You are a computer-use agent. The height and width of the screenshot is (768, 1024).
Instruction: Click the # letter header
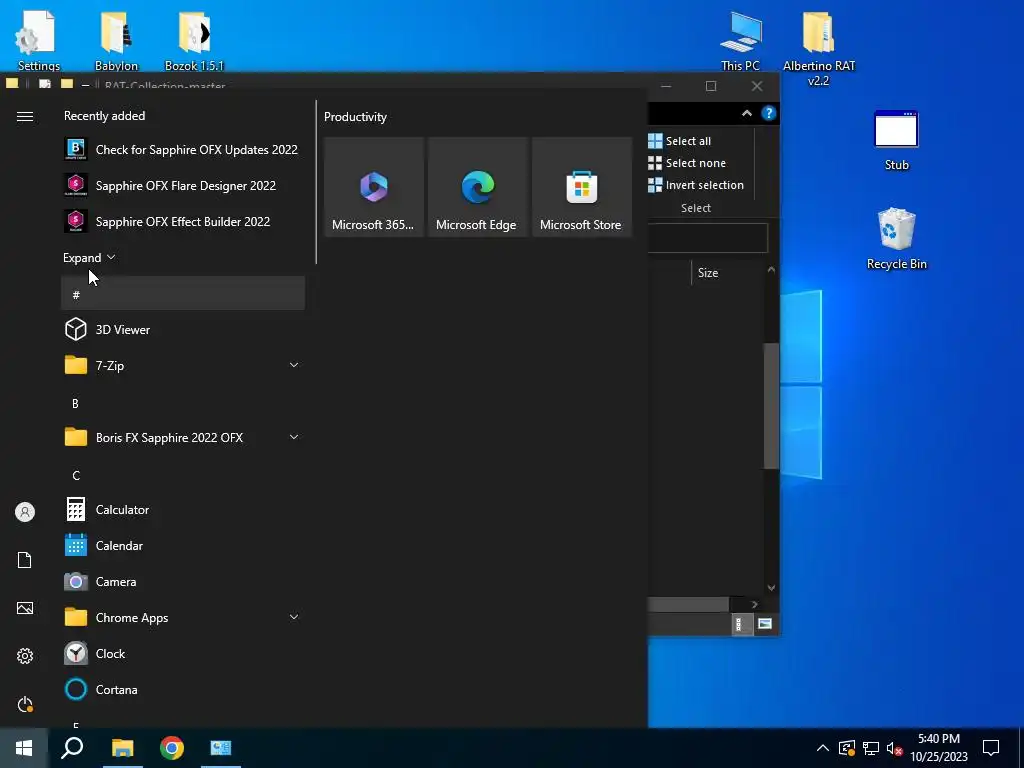click(183, 294)
